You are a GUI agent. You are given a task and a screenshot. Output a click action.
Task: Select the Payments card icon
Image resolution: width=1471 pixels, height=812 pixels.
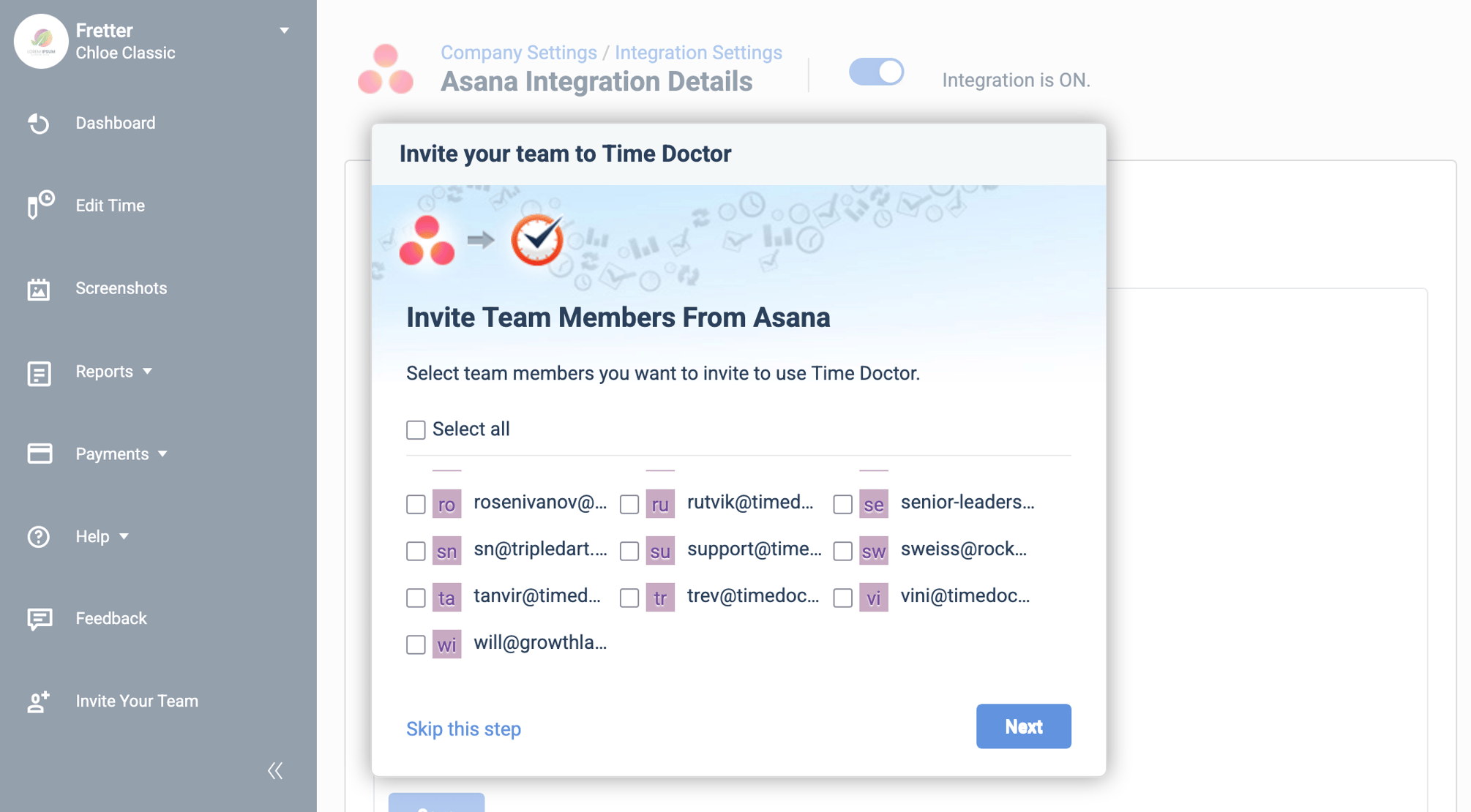click(38, 454)
